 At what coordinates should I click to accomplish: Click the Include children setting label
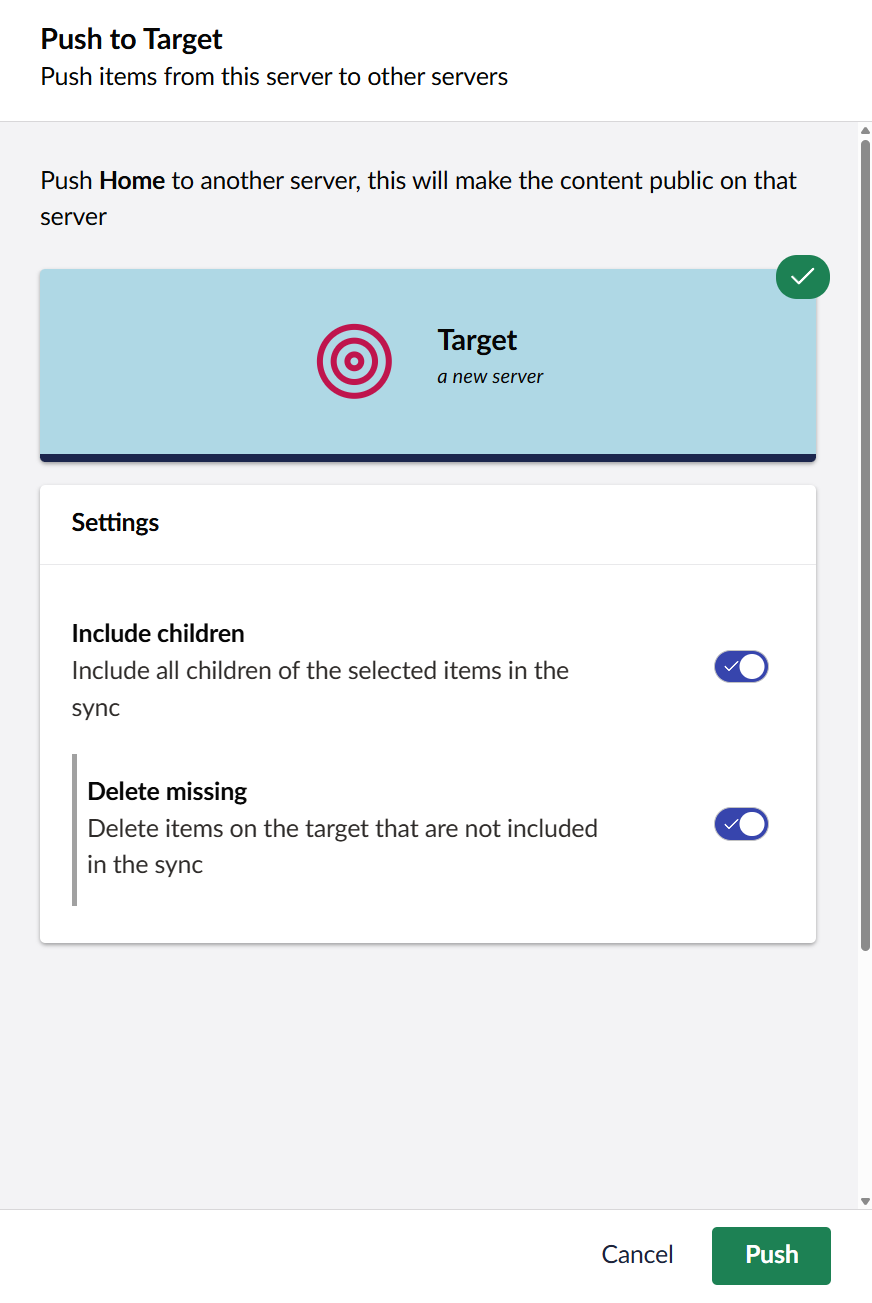(x=157, y=633)
